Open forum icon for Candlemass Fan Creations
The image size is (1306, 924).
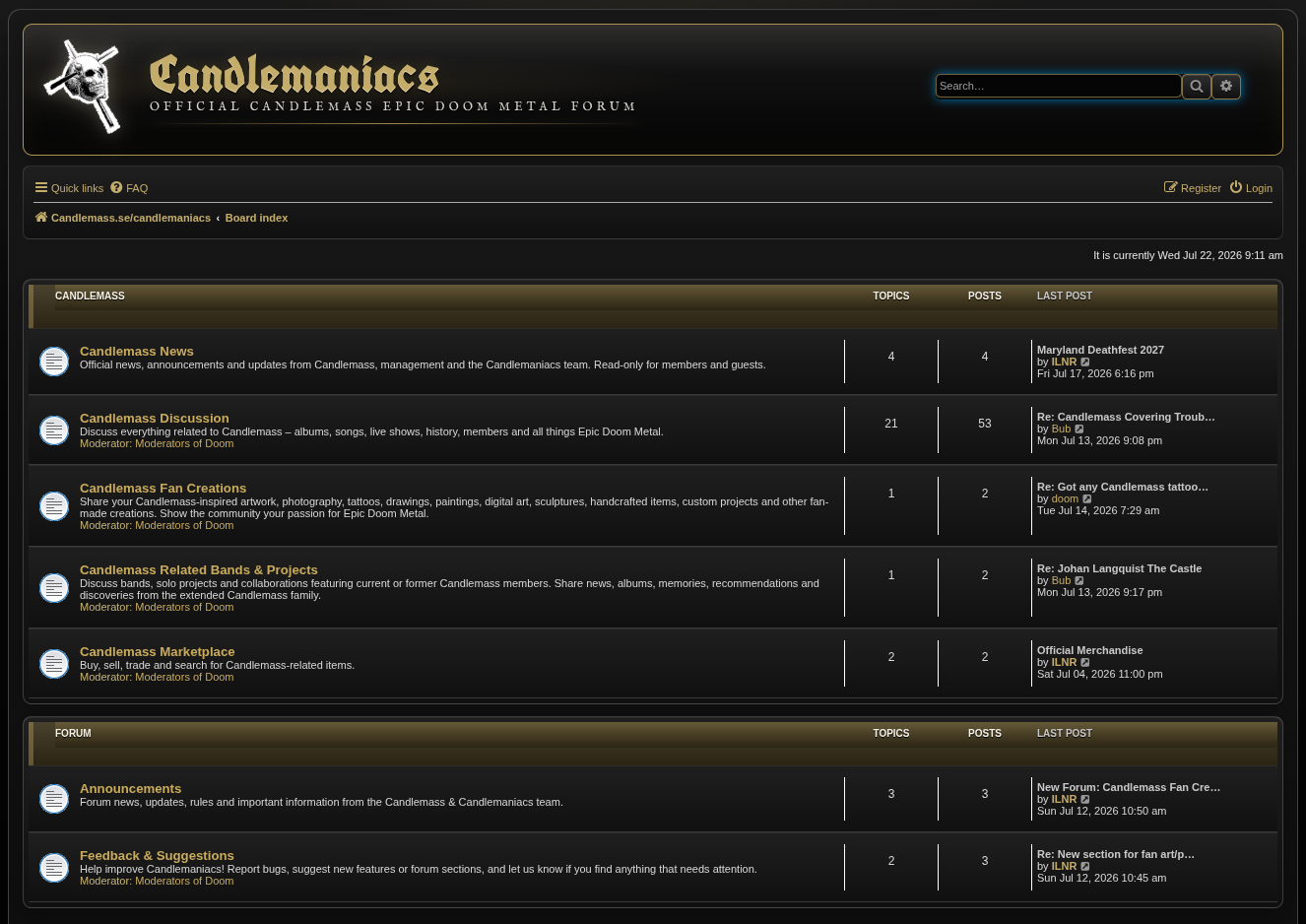coord(54,506)
